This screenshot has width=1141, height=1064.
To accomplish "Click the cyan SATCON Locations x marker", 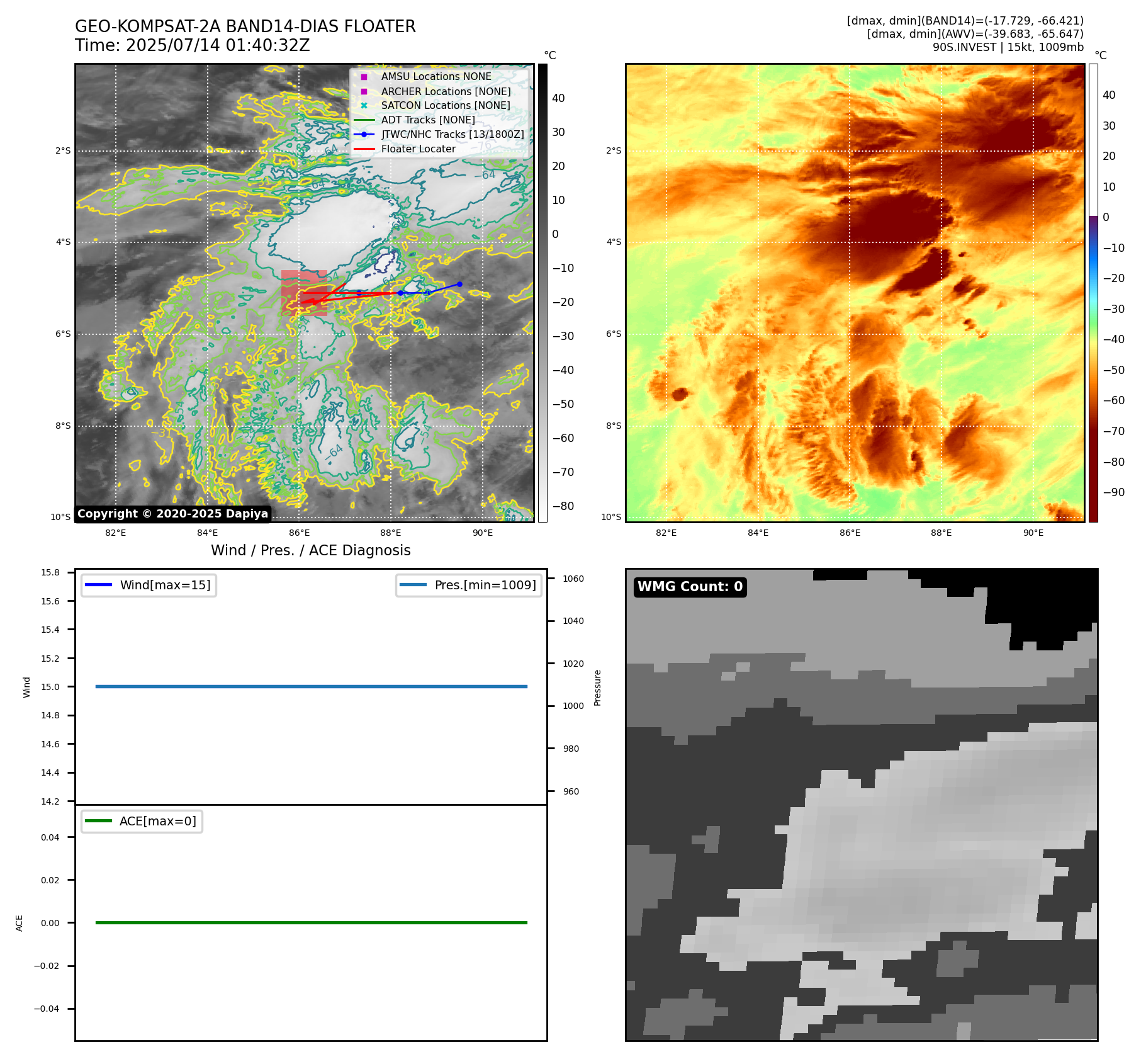I will (364, 106).
